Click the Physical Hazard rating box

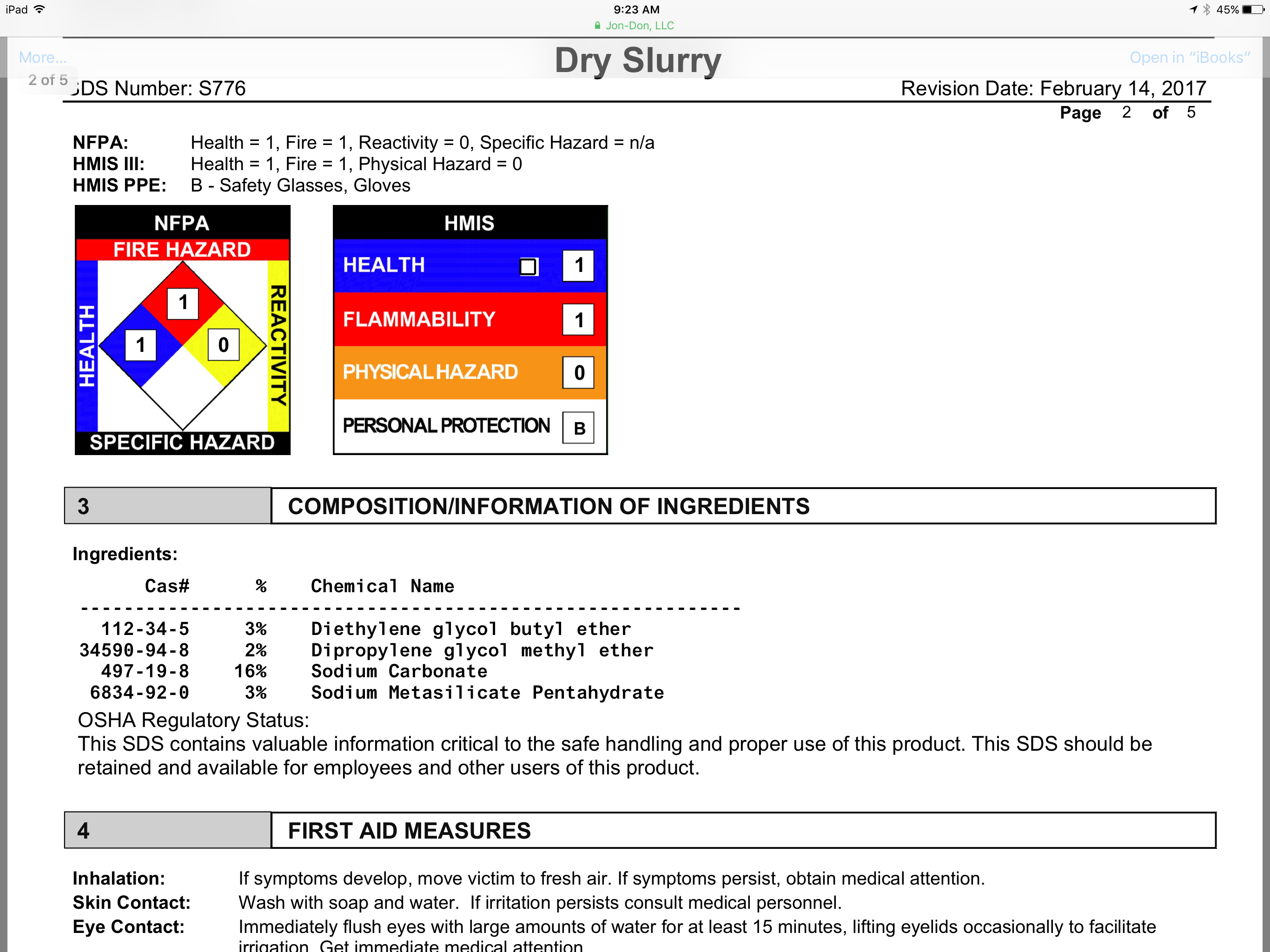point(578,373)
